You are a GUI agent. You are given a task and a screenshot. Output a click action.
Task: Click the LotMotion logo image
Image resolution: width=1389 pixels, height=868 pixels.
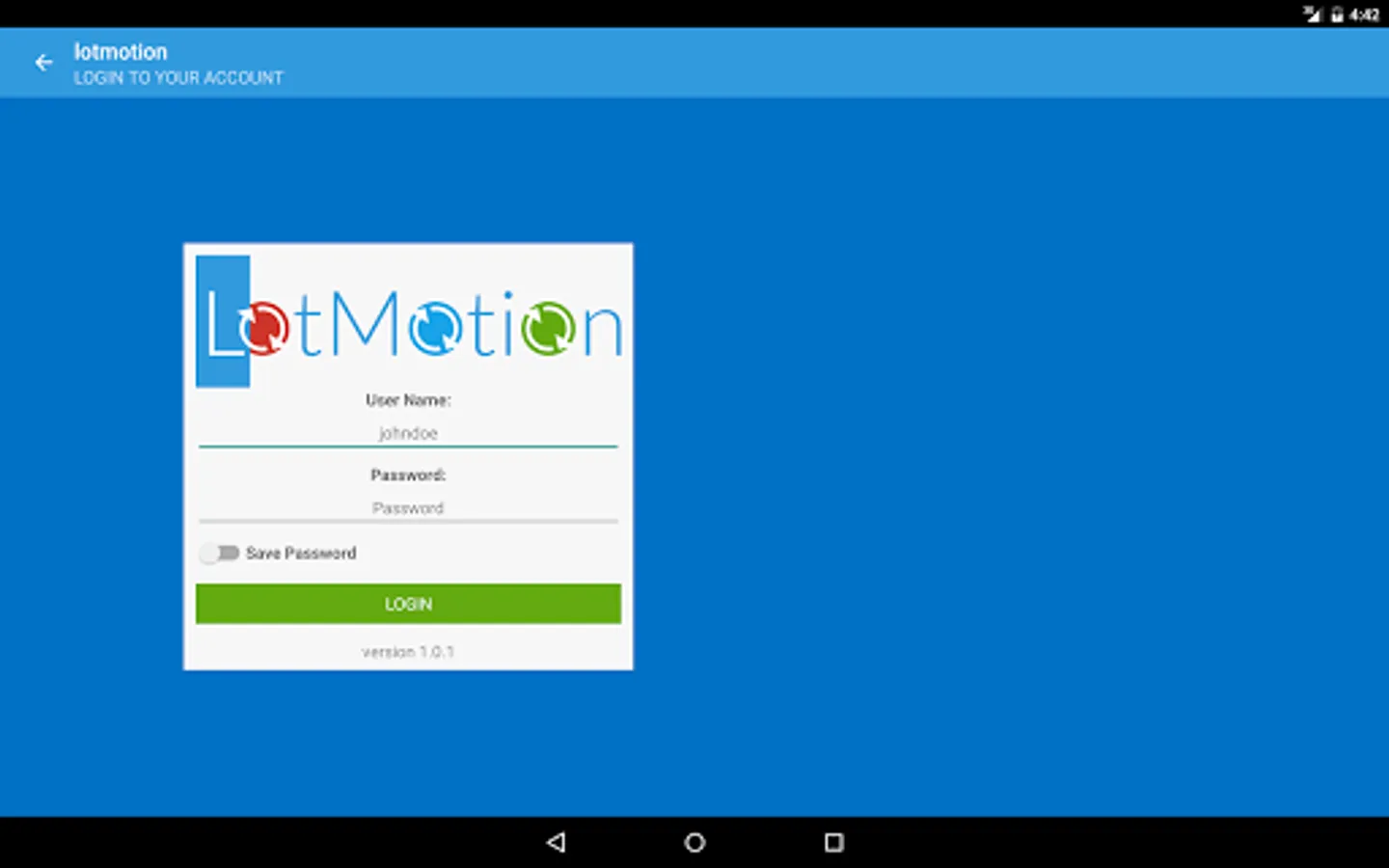[409, 322]
